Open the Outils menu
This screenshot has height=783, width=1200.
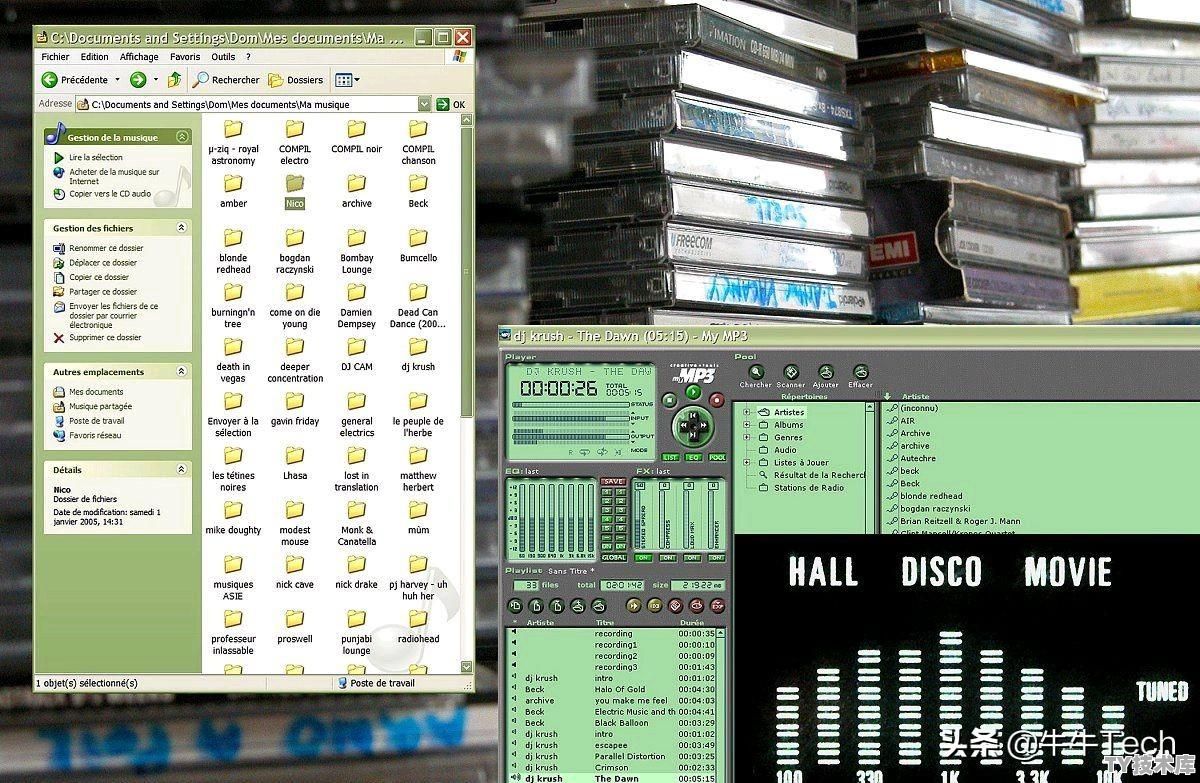pos(223,57)
